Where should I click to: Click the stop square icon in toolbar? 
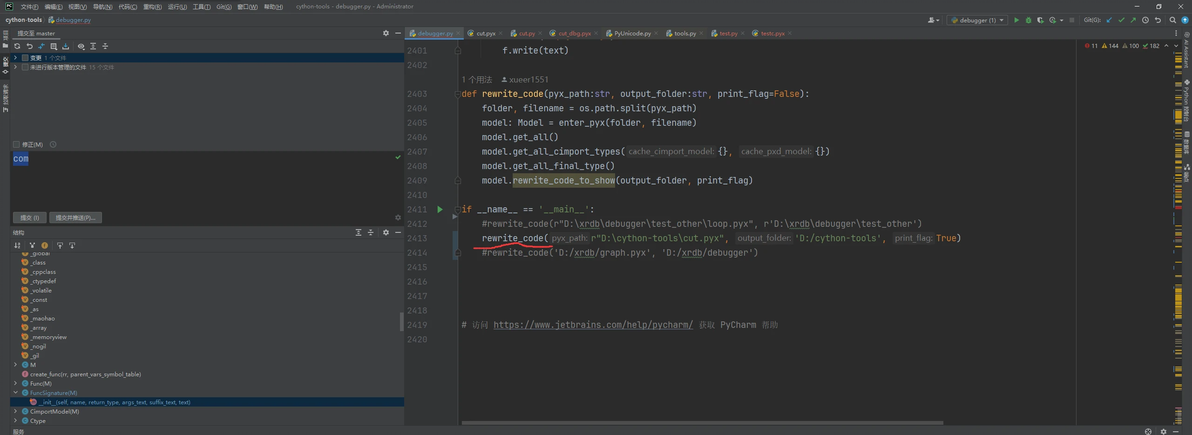(x=1071, y=20)
